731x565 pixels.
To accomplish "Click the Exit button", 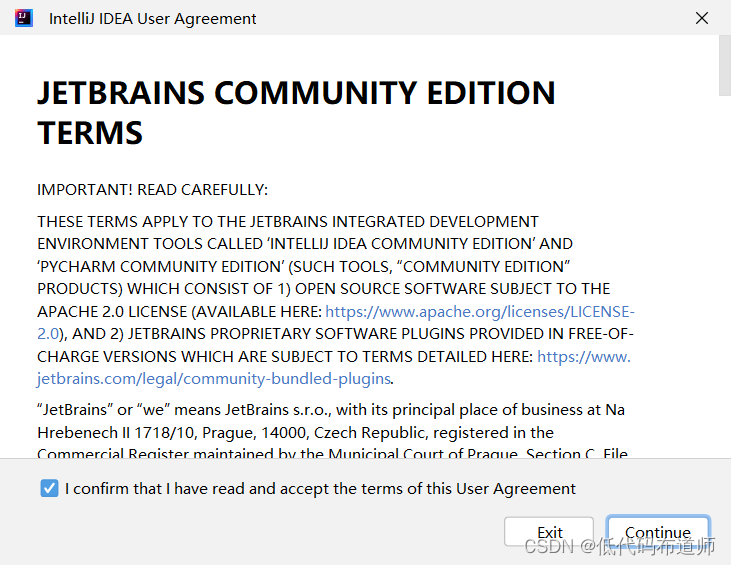I will point(549,531).
